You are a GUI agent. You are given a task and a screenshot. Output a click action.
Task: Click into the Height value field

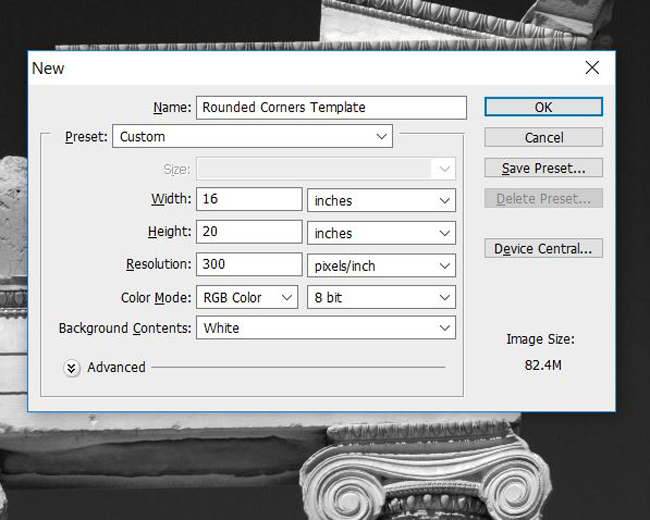249,231
